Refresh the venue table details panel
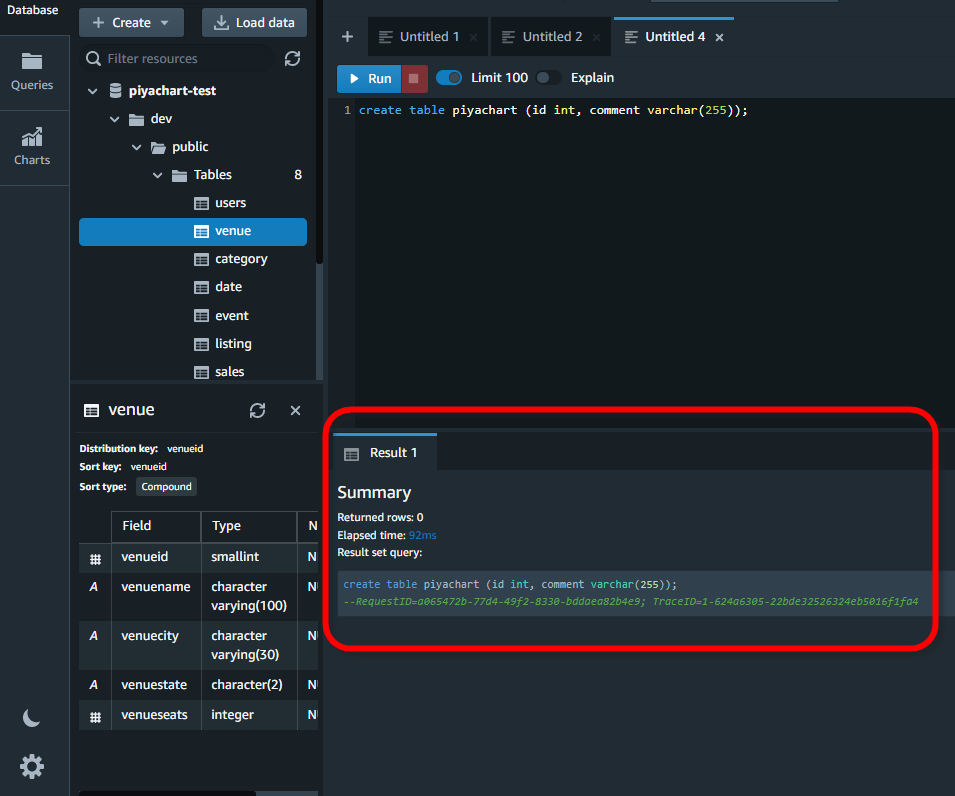 258,410
